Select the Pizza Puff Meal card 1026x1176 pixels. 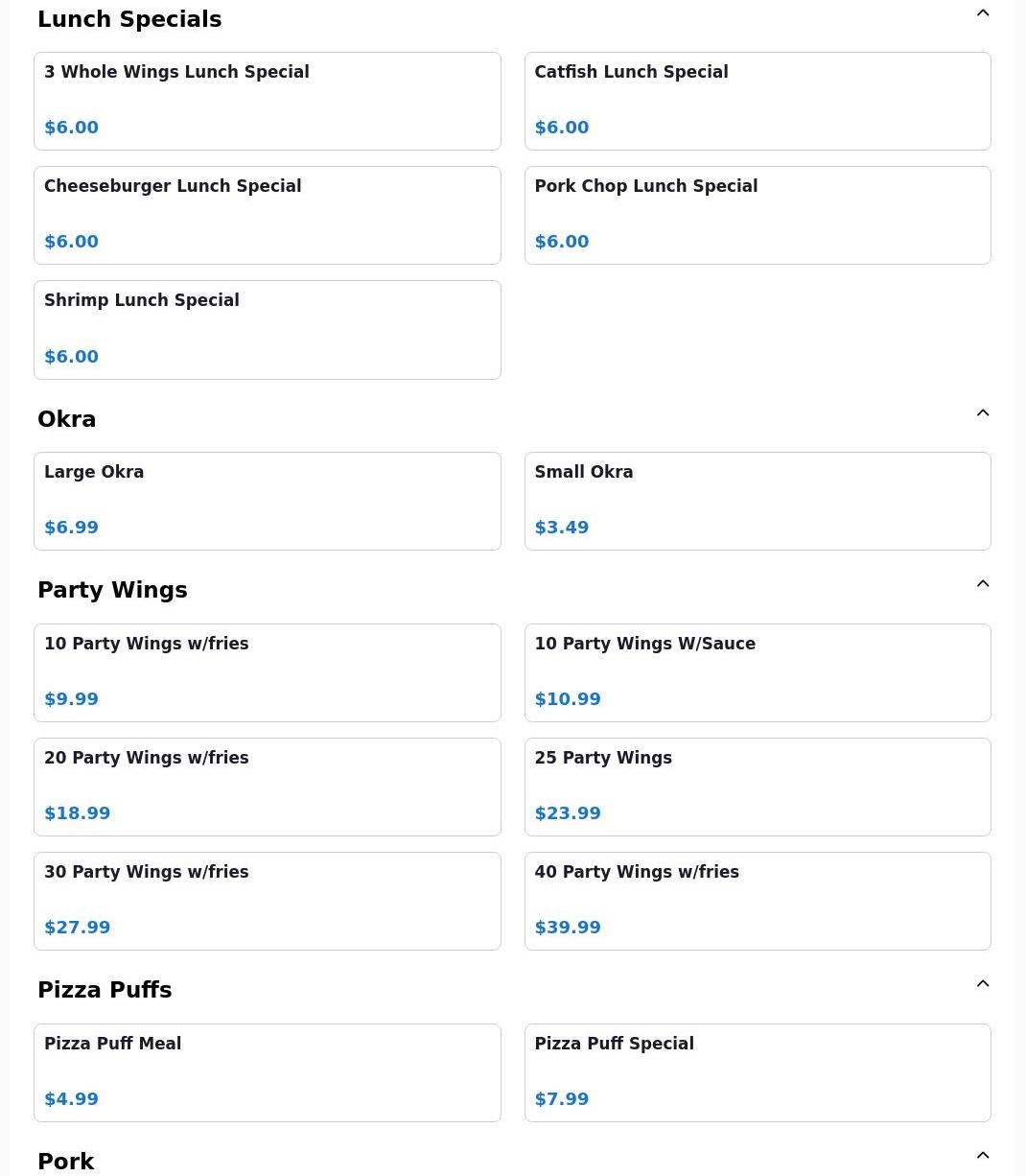(x=267, y=1072)
